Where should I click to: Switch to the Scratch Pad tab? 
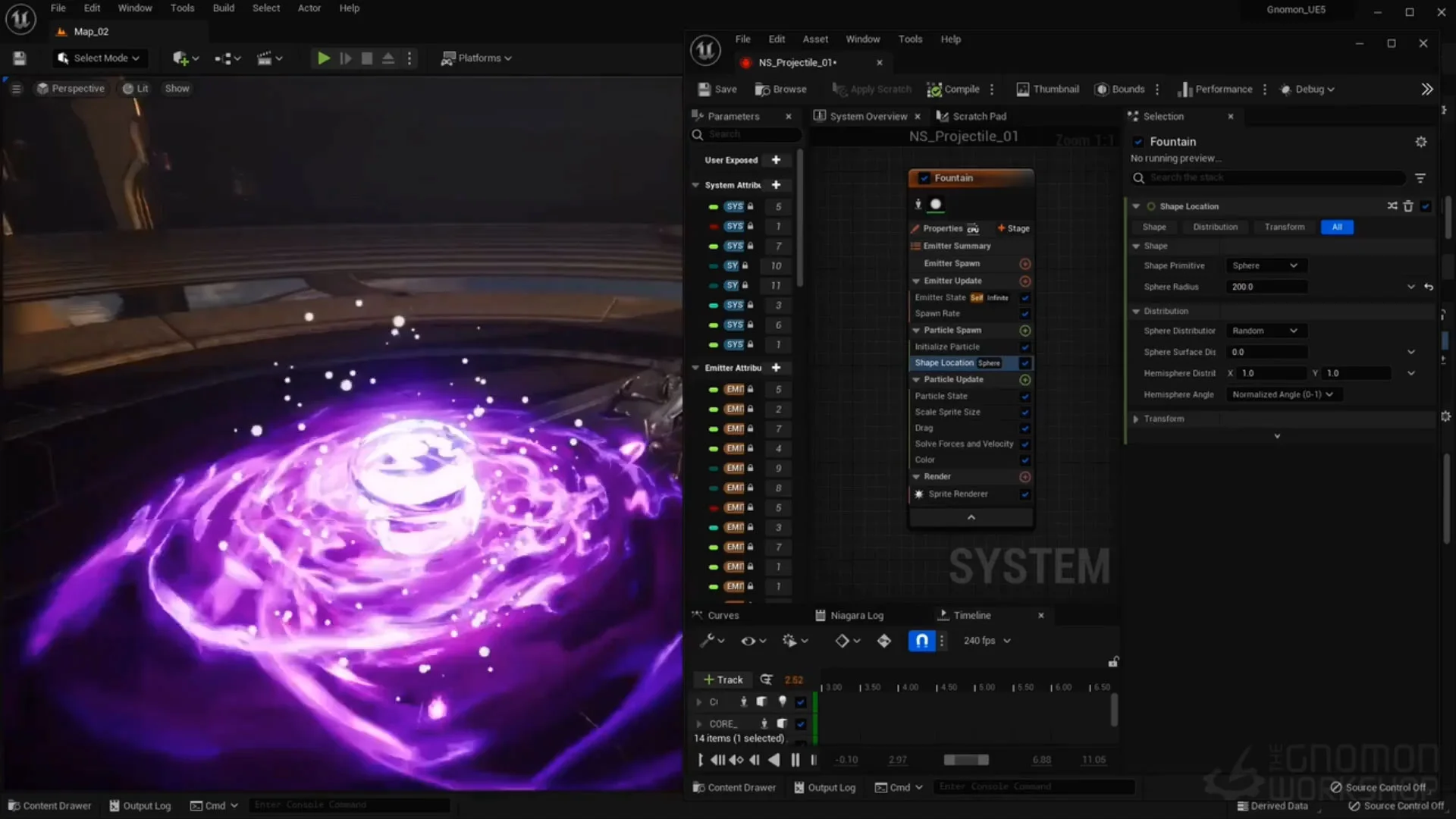tap(971, 117)
